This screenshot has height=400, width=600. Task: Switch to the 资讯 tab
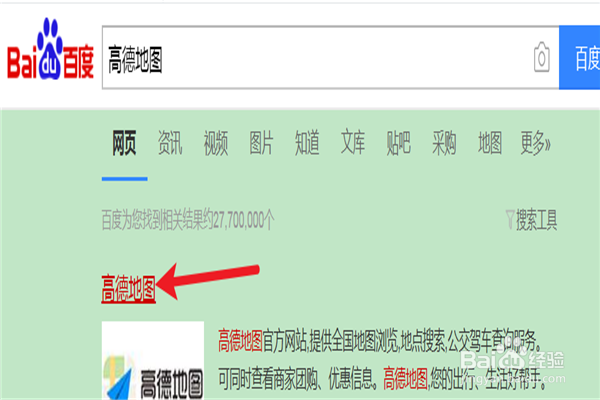coord(170,143)
